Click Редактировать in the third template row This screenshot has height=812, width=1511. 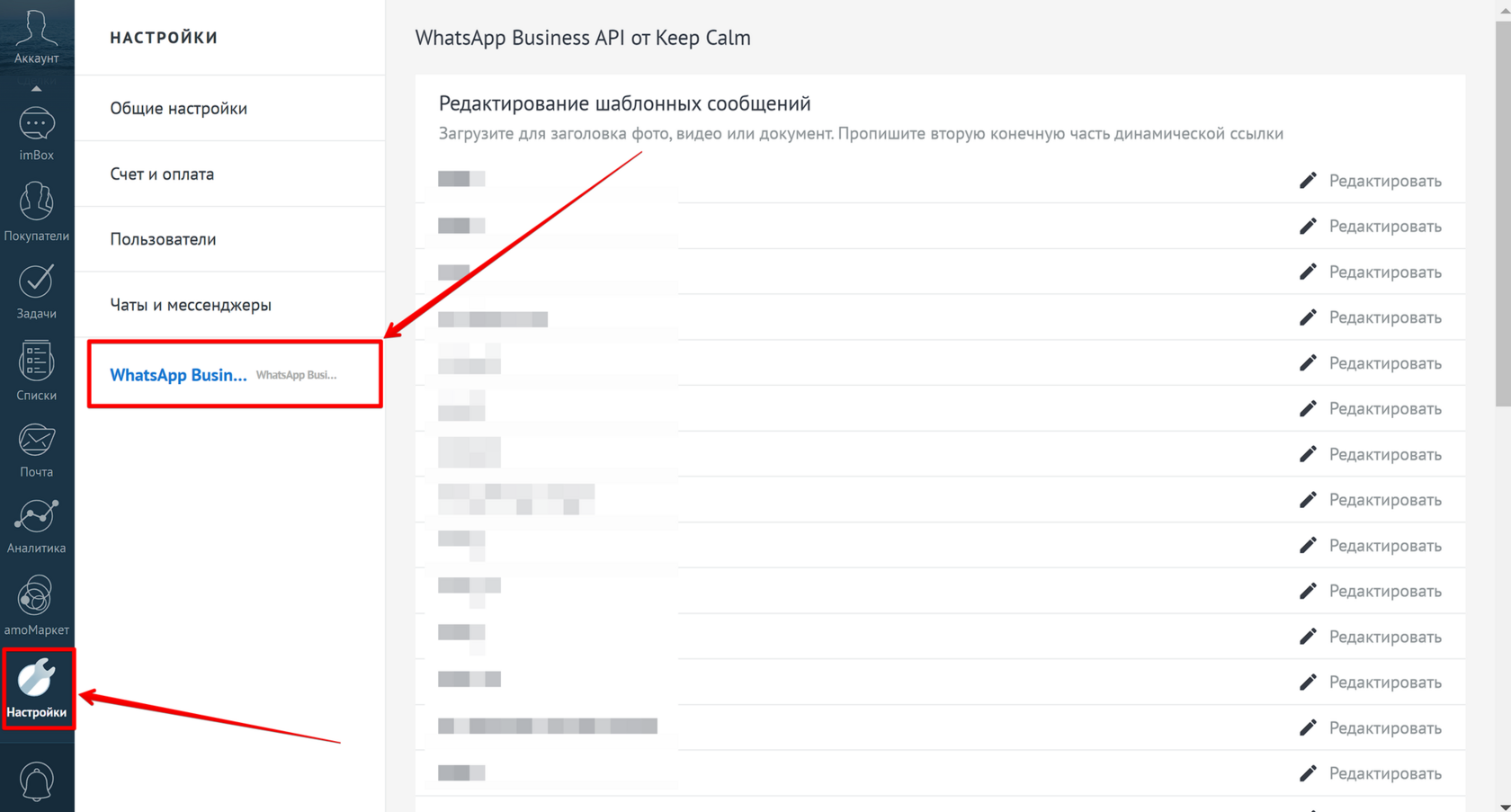pyautogui.click(x=1371, y=272)
